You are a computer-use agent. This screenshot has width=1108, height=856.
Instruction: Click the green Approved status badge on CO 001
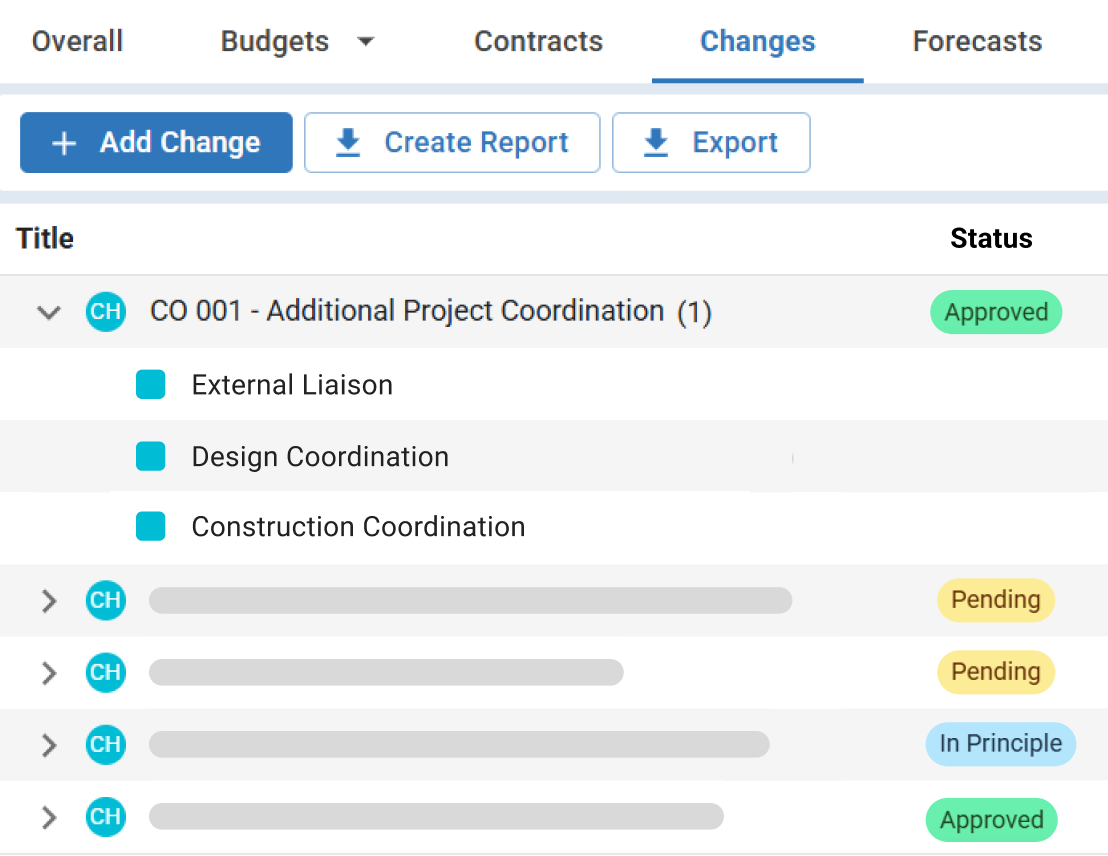coord(996,312)
